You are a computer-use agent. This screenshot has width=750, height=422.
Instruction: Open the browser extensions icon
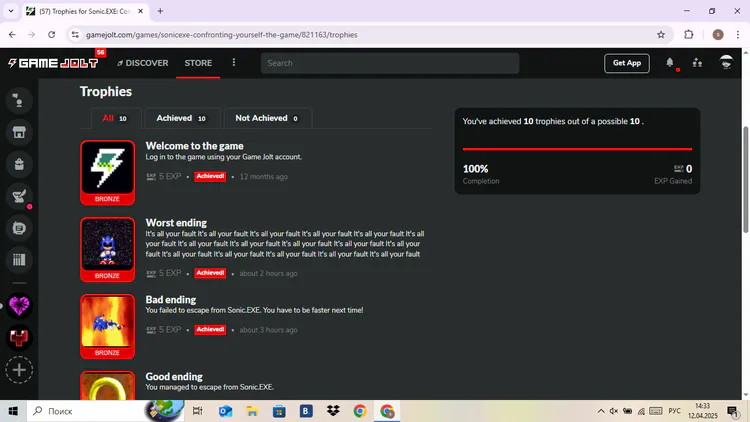click(x=689, y=34)
